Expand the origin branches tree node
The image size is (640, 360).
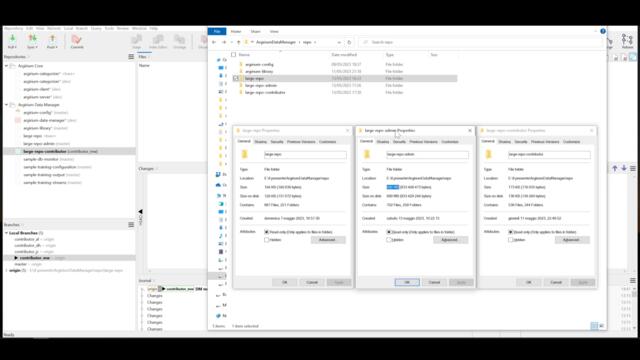click(7, 270)
